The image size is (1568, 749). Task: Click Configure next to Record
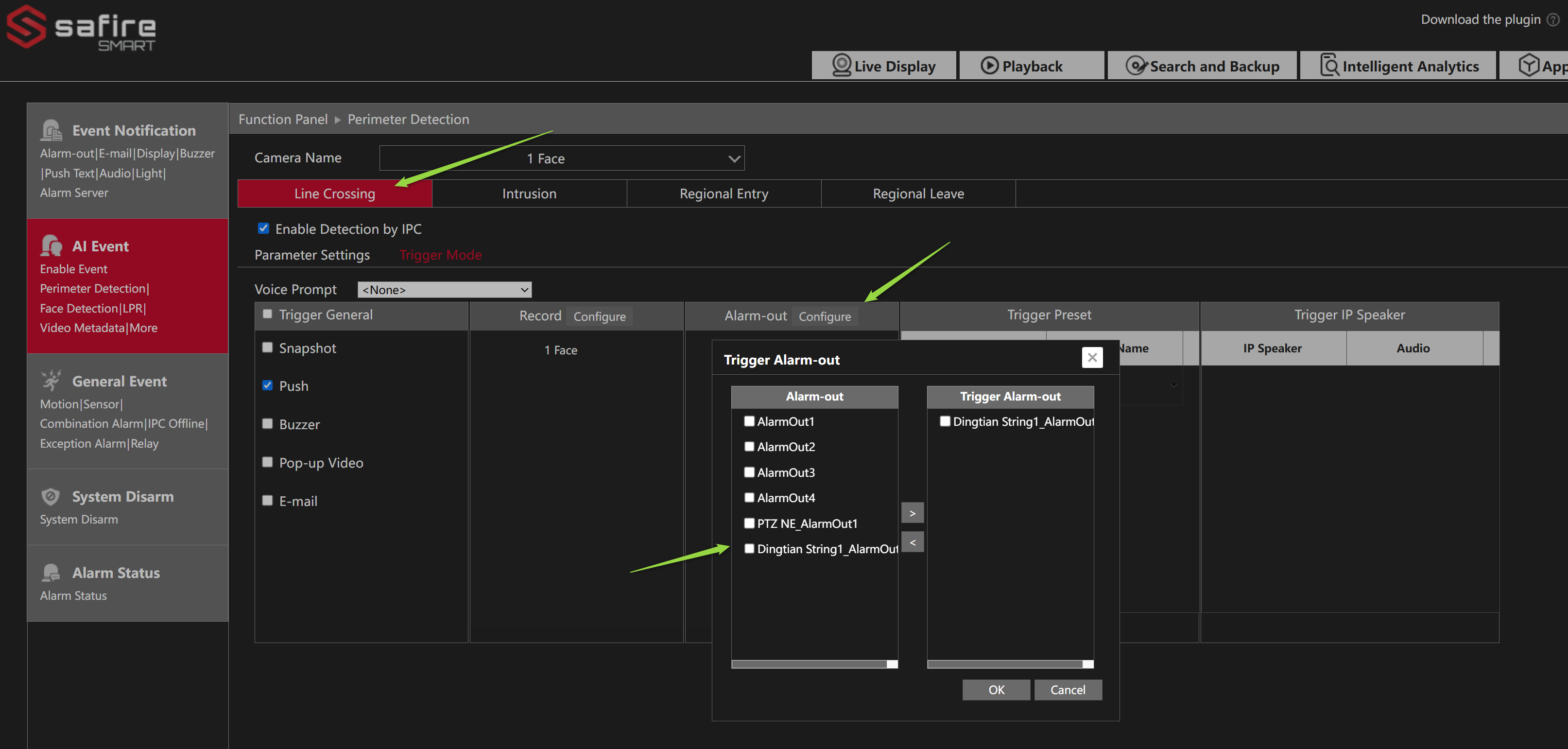click(x=600, y=316)
